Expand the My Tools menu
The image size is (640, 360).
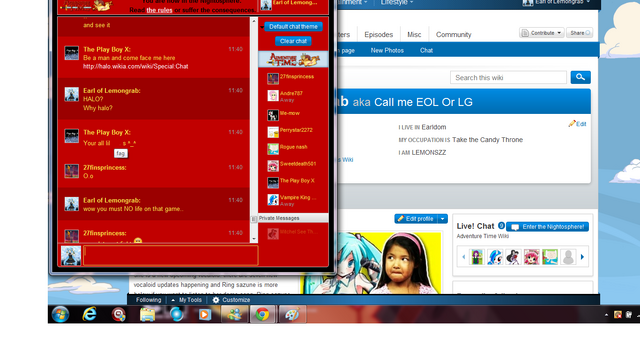click(x=186, y=300)
